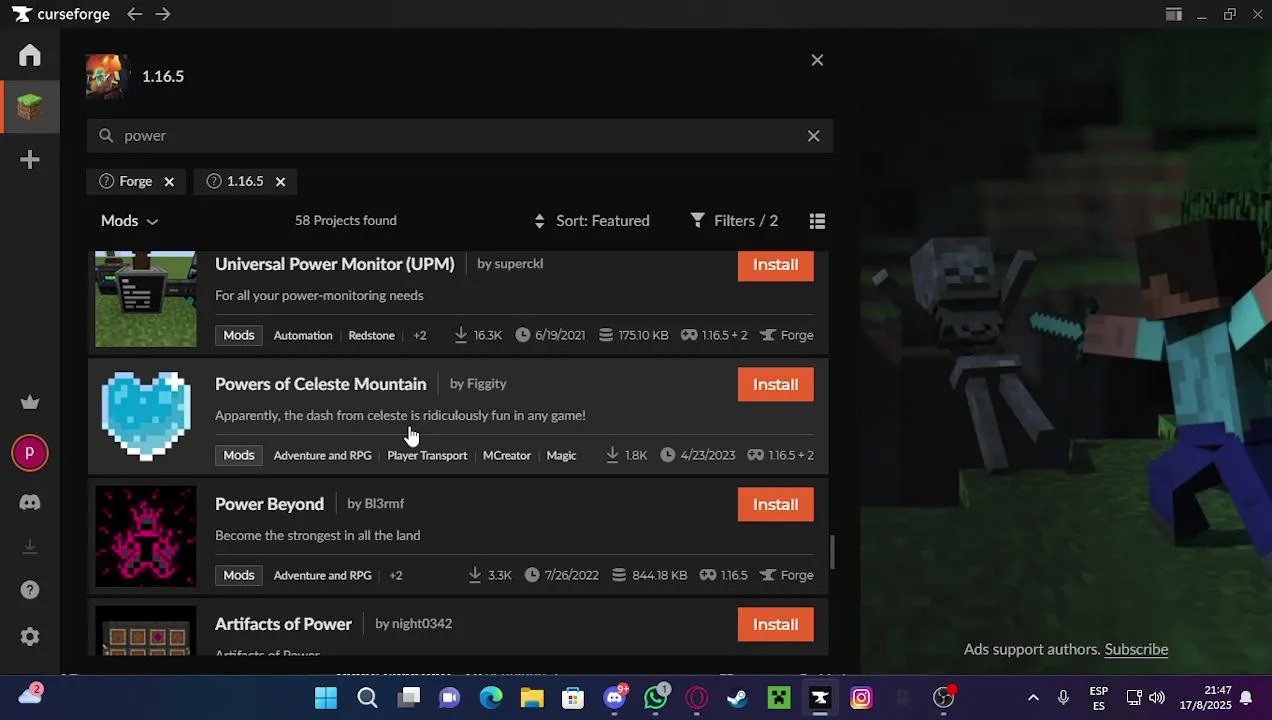The width and height of the screenshot is (1272, 720).
Task: Remove the Forge filter chip
Action: 169,182
